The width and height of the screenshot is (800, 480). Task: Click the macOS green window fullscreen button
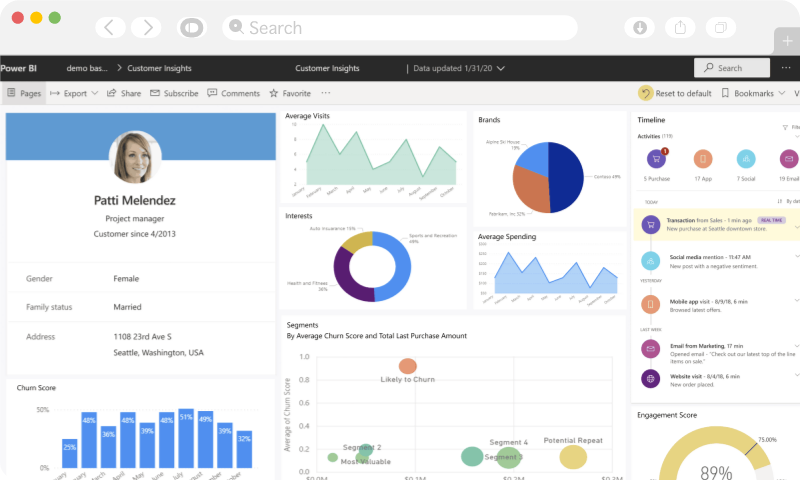(x=55, y=18)
